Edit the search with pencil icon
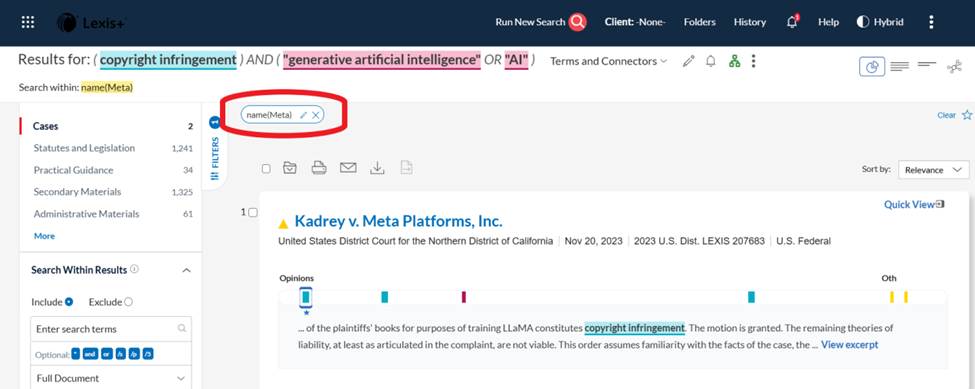Image resolution: width=975 pixels, height=389 pixels. click(688, 62)
